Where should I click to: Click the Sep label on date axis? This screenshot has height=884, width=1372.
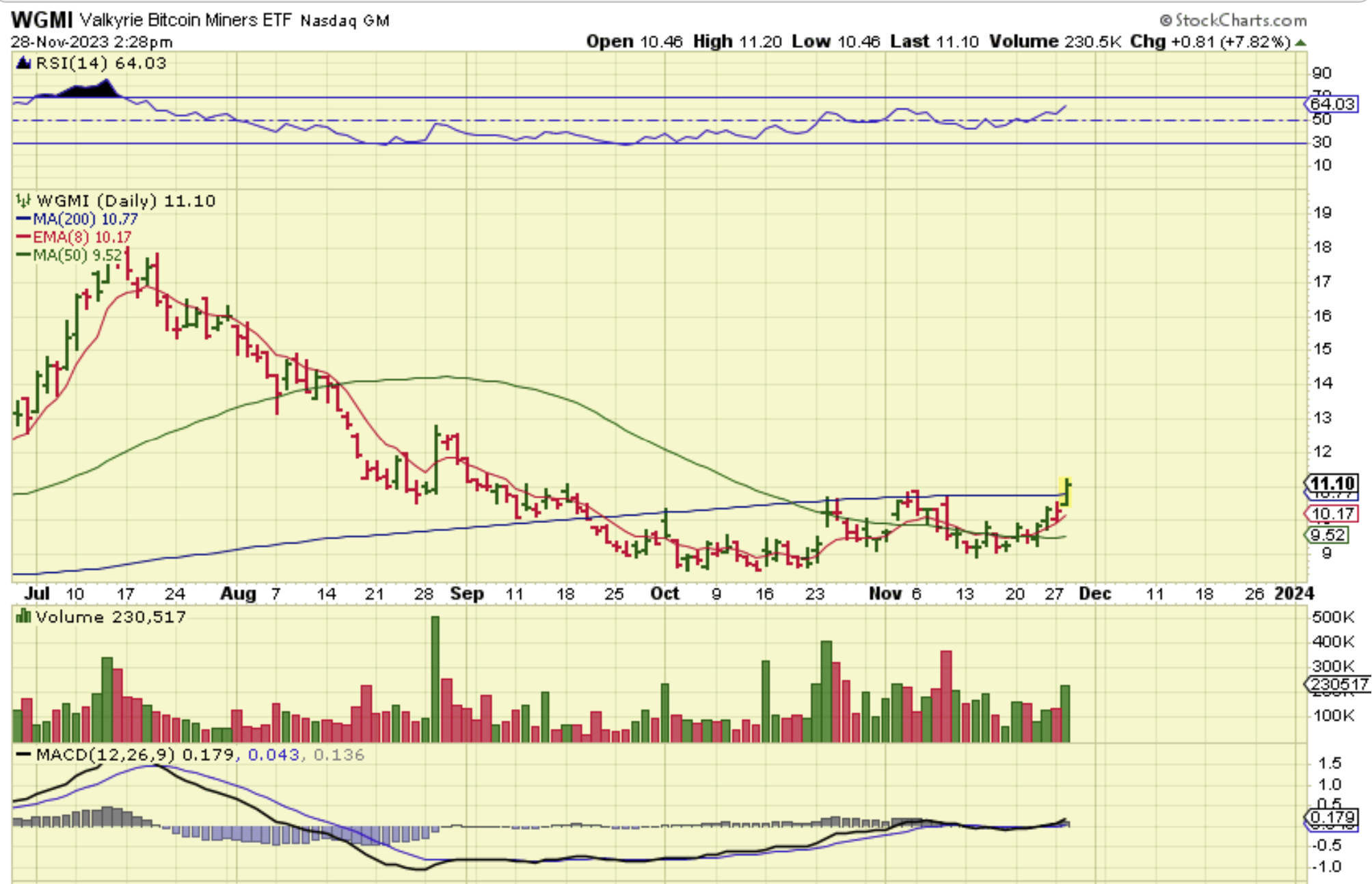tap(467, 593)
